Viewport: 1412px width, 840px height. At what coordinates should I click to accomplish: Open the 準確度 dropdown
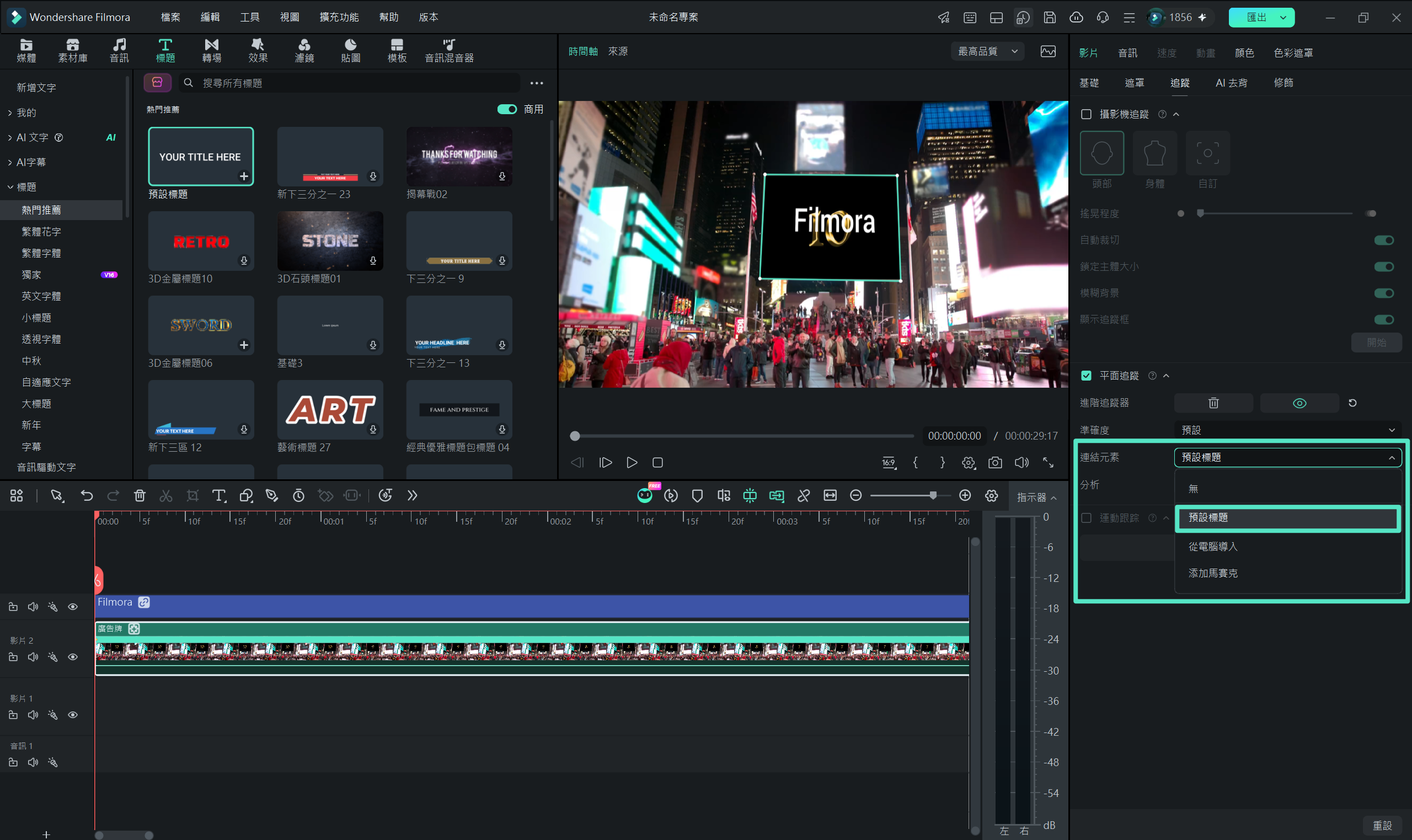tap(1287, 430)
